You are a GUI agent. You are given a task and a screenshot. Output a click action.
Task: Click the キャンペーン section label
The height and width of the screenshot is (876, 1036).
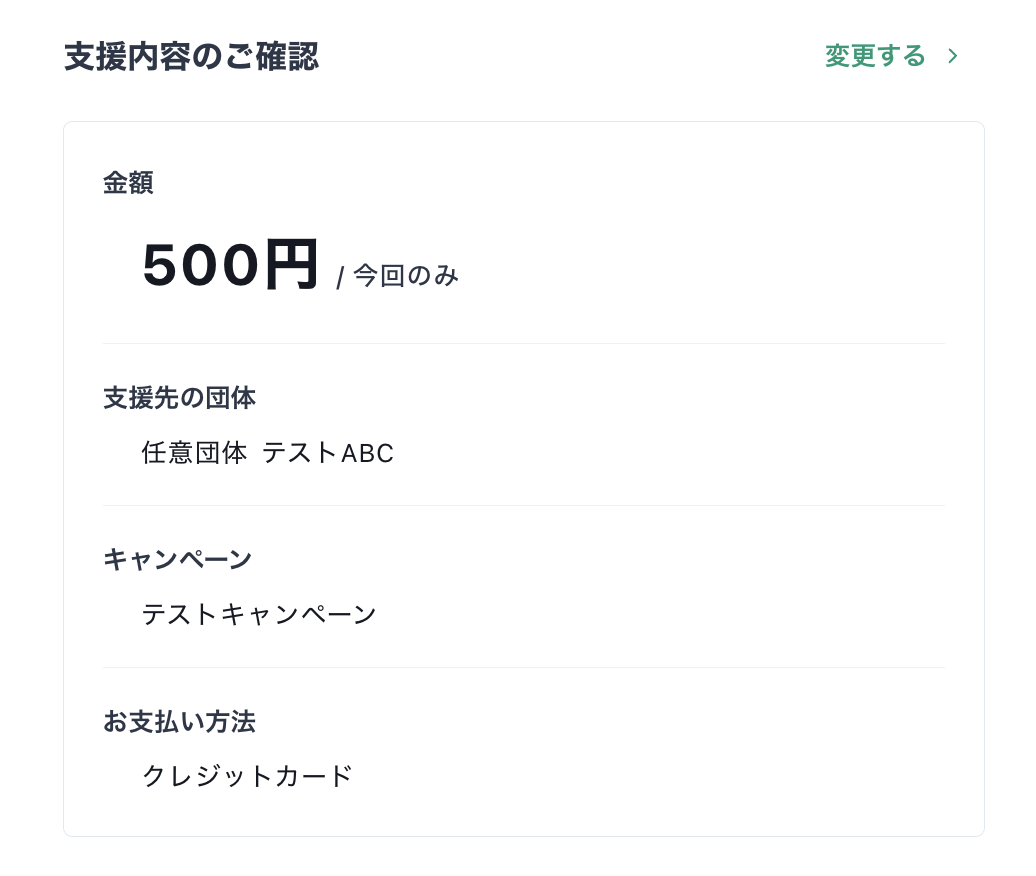(177, 559)
